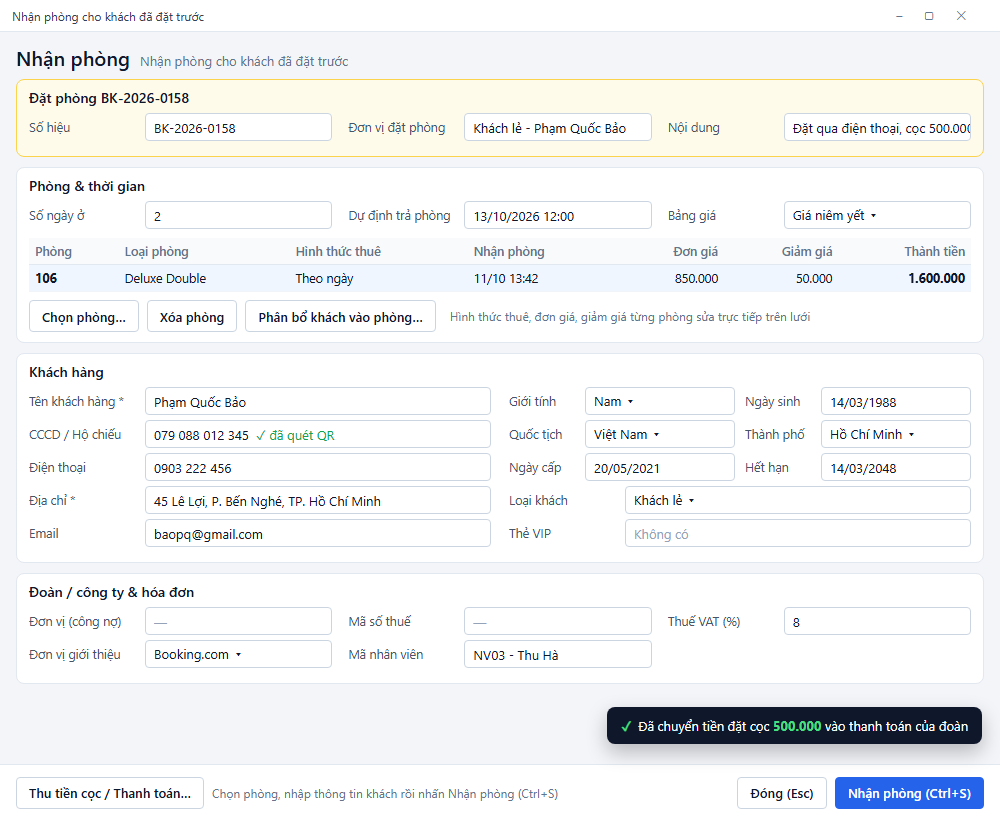Edit the Dự định trả phòng field
This screenshot has height=820, width=1000.
click(557, 216)
